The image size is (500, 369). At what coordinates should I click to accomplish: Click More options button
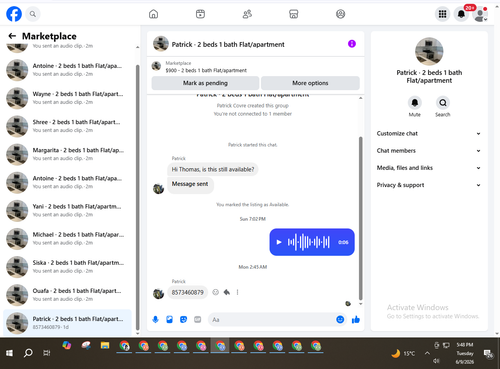click(310, 83)
